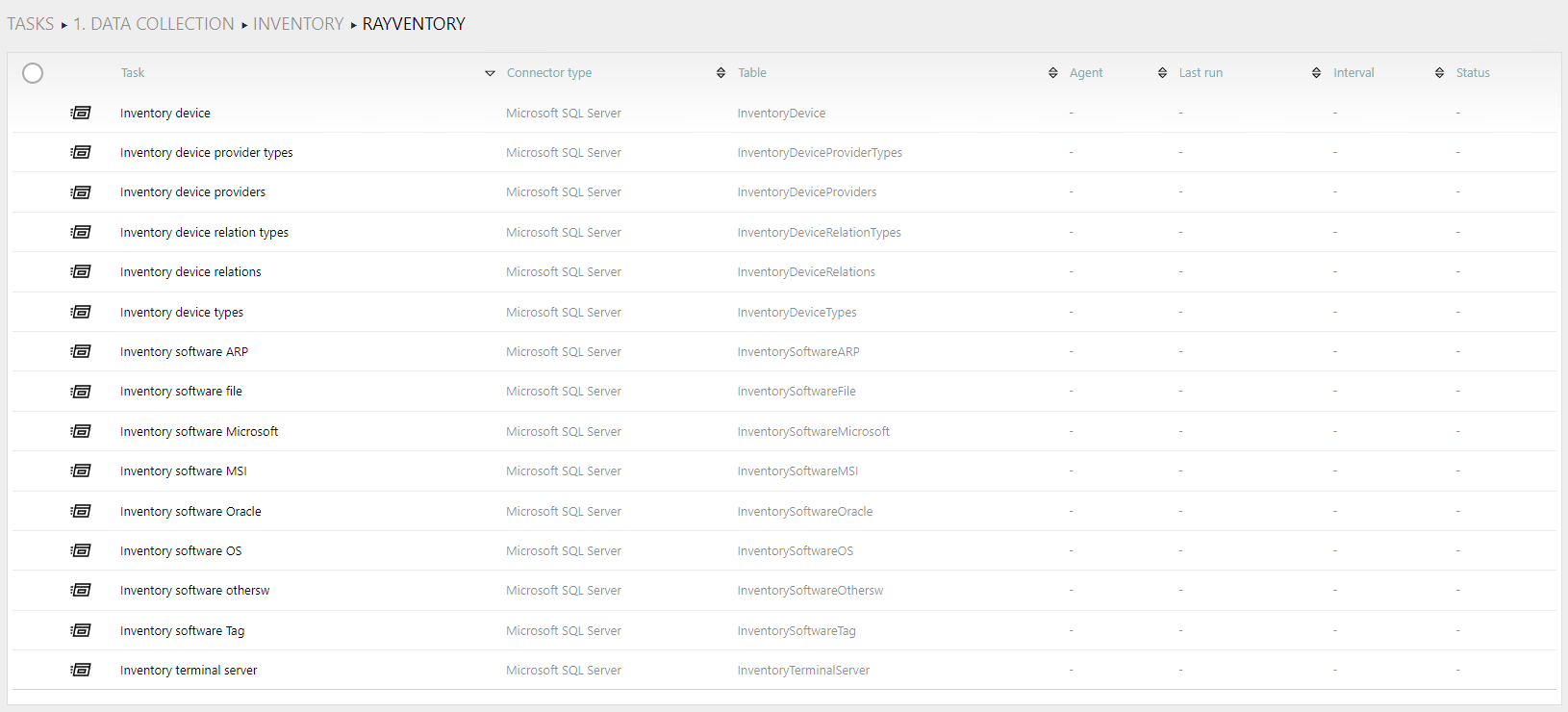Select the Inventory software OS task name

click(181, 550)
